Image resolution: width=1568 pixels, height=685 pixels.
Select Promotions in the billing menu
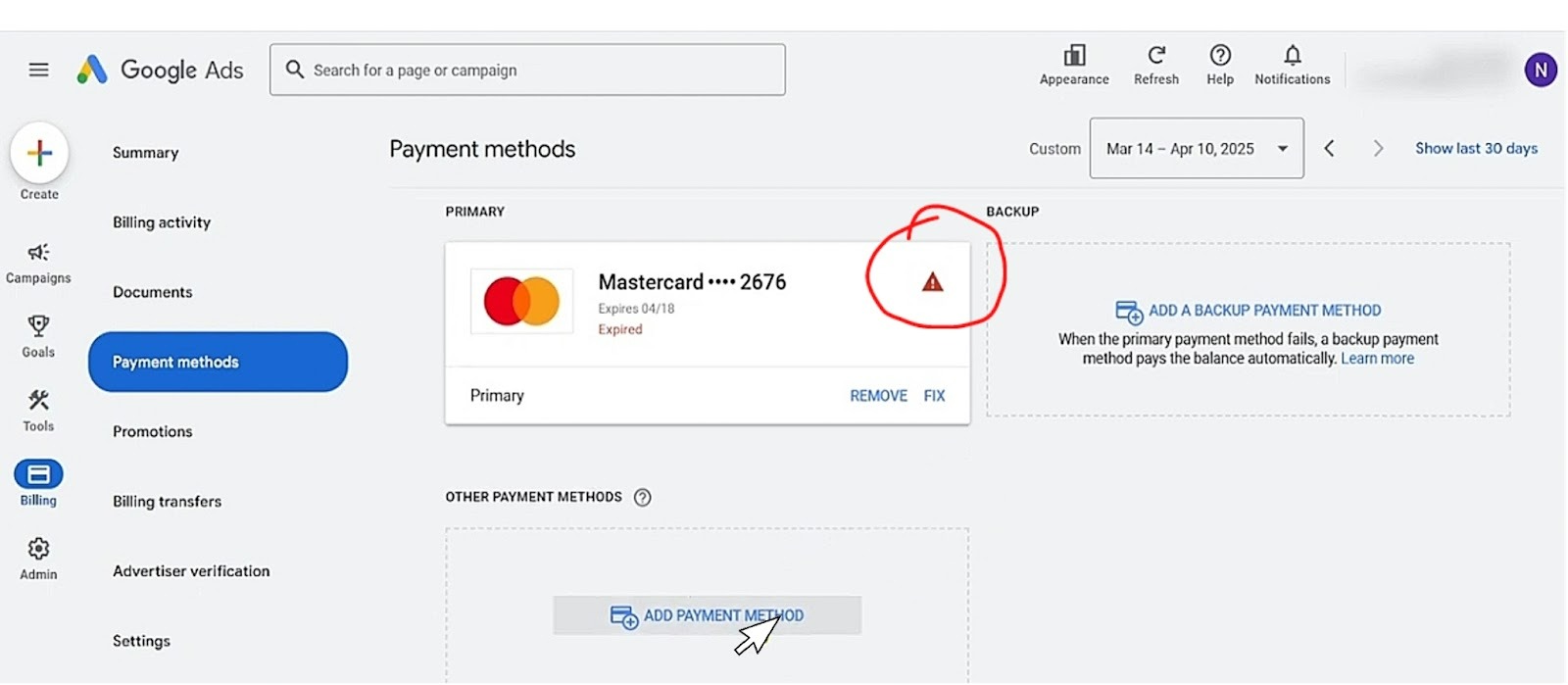[x=153, y=431]
